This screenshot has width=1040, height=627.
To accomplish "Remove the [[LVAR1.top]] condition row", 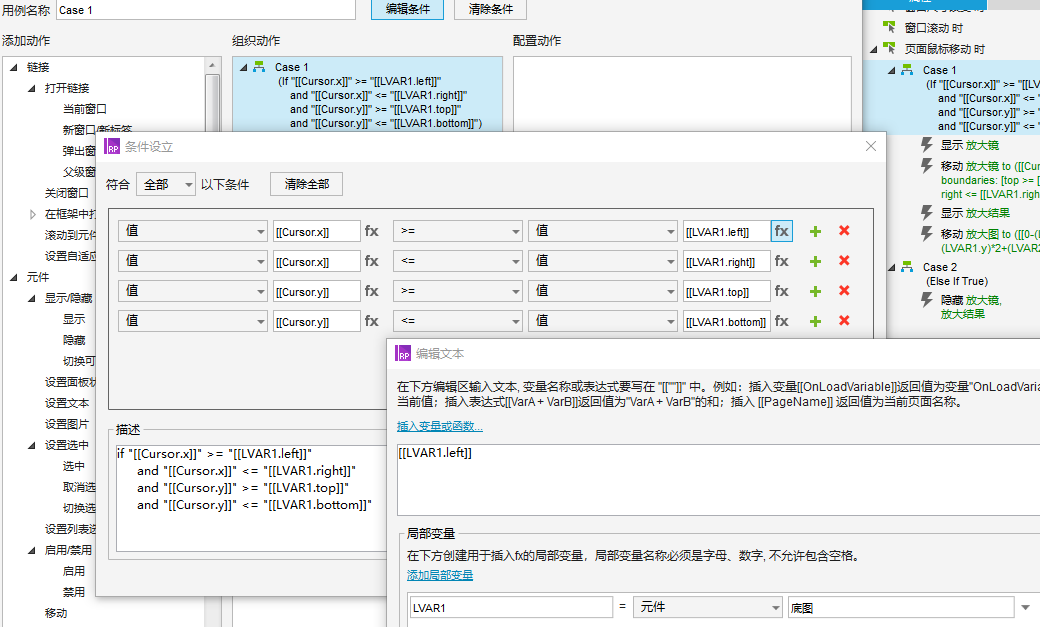I will 844,291.
